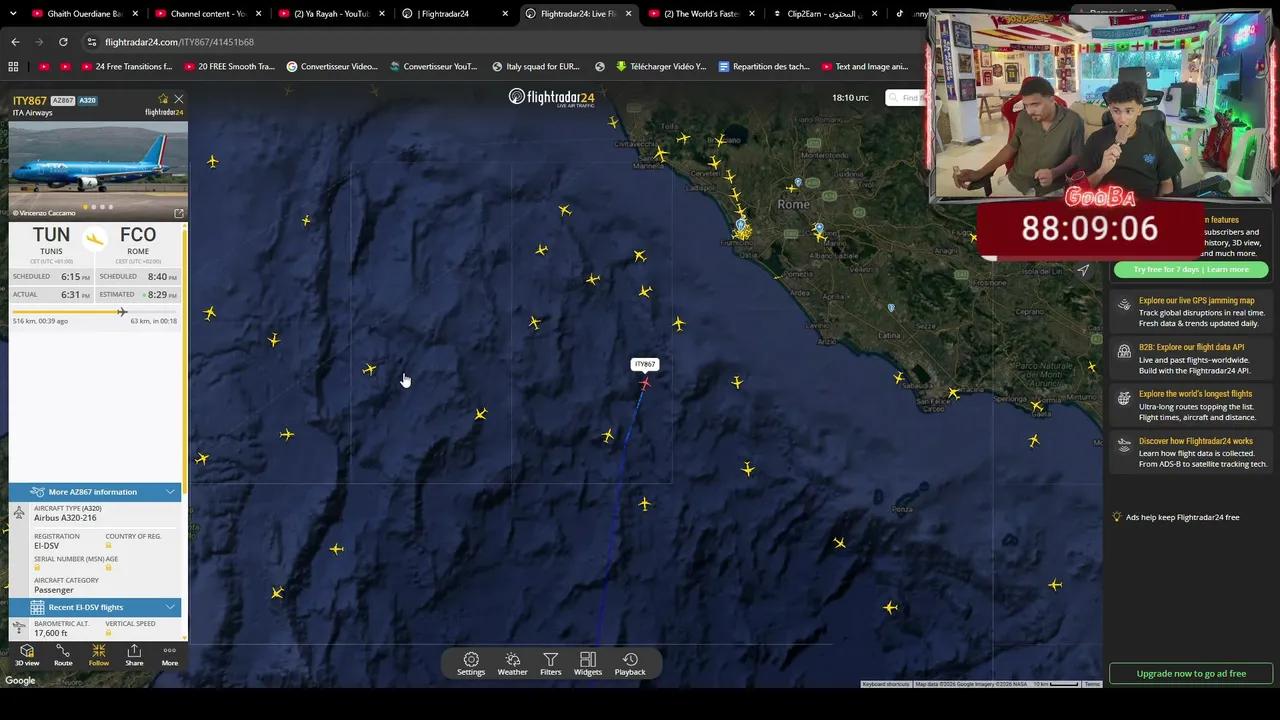Image resolution: width=1280 pixels, height=720 pixels.
Task: Click the A320 aircraft type badge
Action: [x=87, y=101]
